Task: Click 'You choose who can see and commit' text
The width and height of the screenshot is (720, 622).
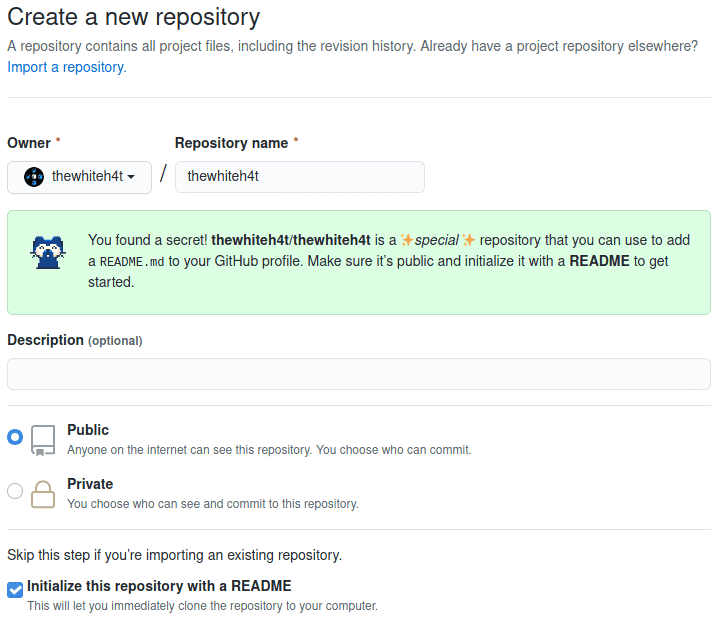Action: (213, 504)
